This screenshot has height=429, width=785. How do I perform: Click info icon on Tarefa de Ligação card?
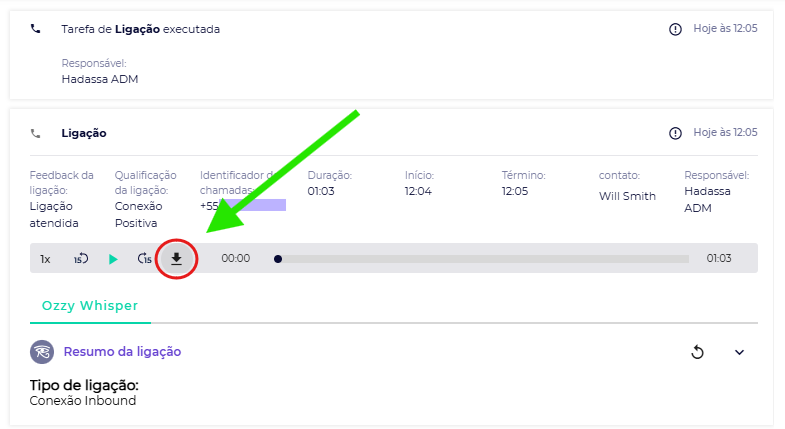675,29
